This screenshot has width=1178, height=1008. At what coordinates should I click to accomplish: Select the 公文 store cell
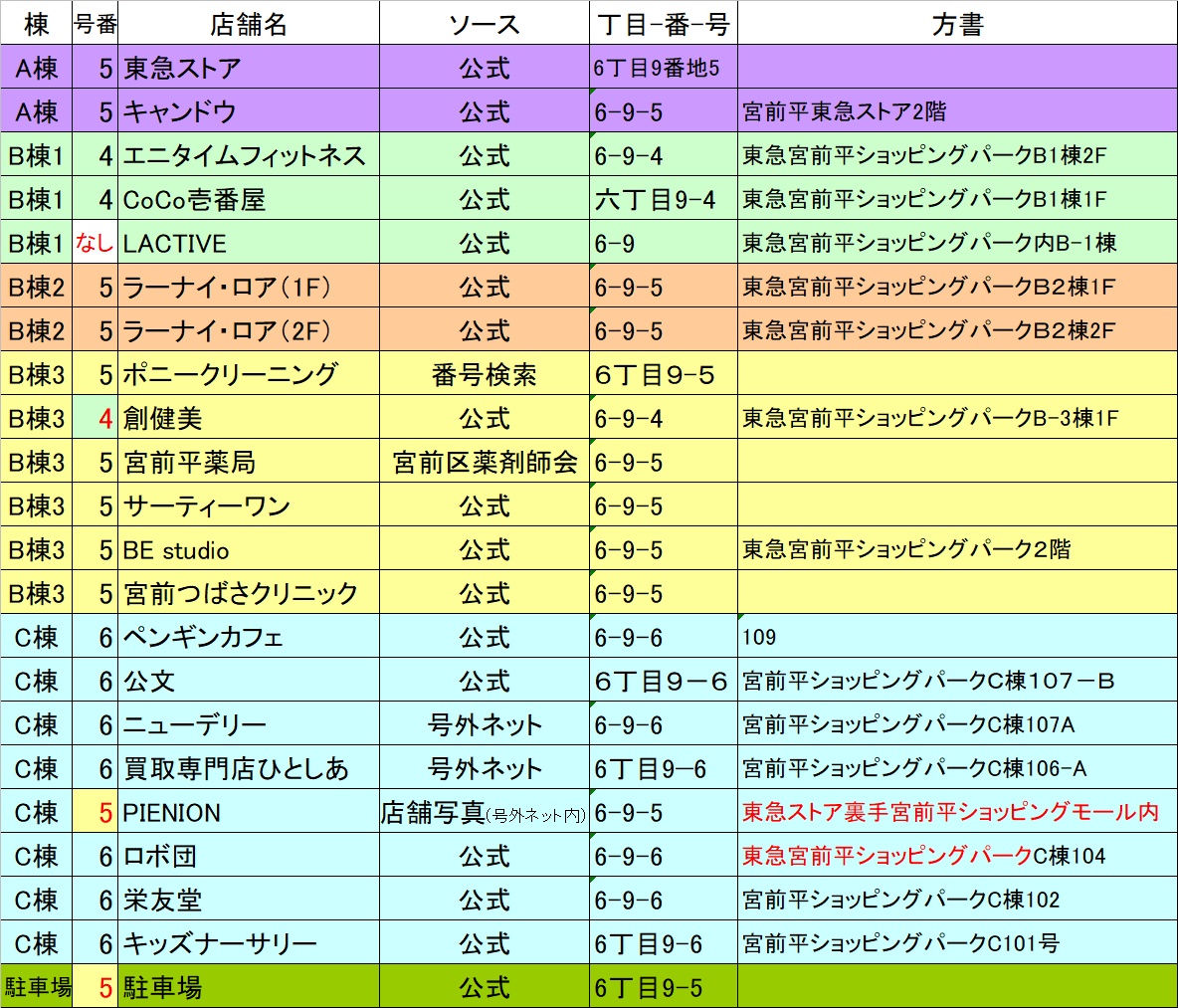249,680
